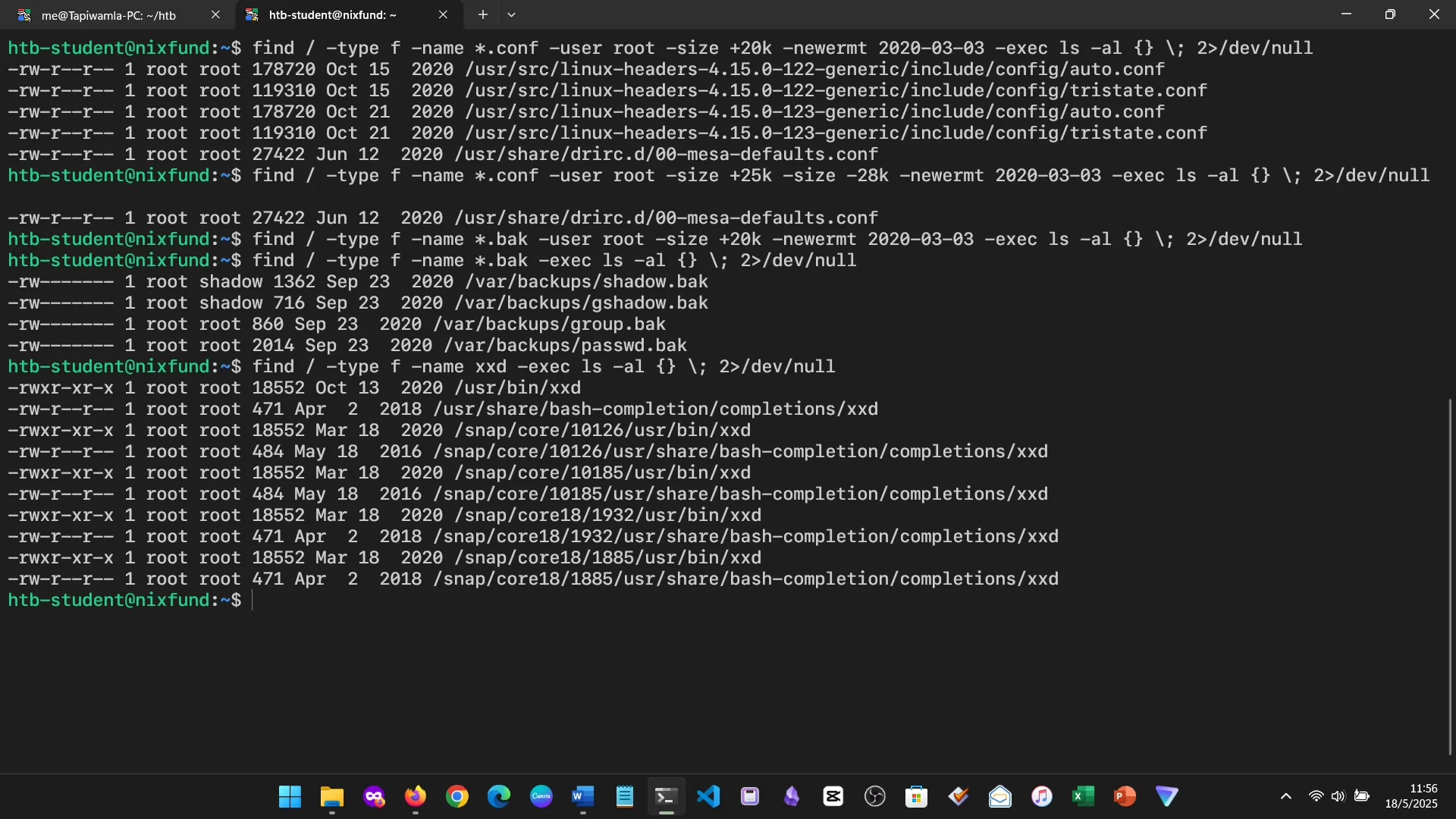Click the Windows Terminal taskbar icon
Viewport: 1456px width, 819px height.
point(666,796)
